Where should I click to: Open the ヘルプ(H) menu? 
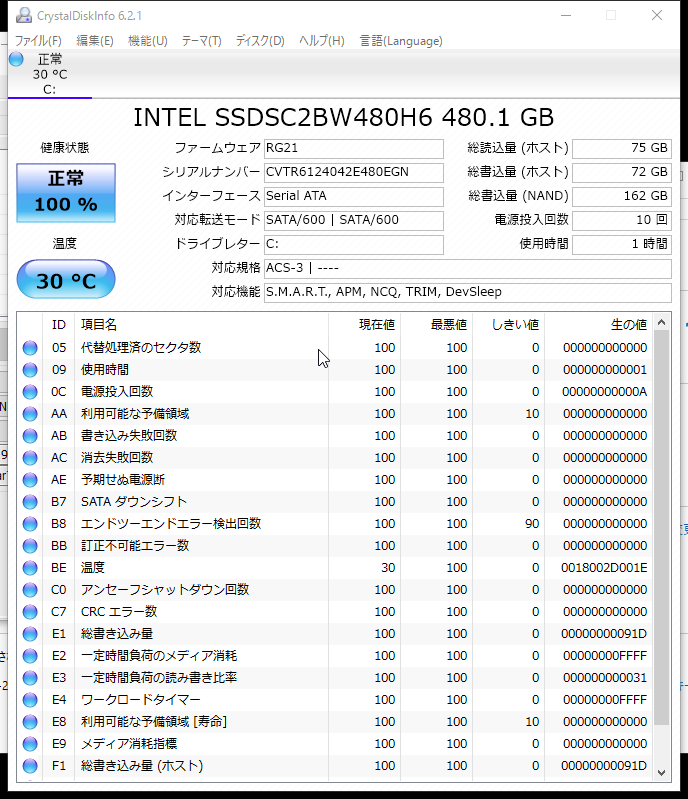(x=322, y=41)
